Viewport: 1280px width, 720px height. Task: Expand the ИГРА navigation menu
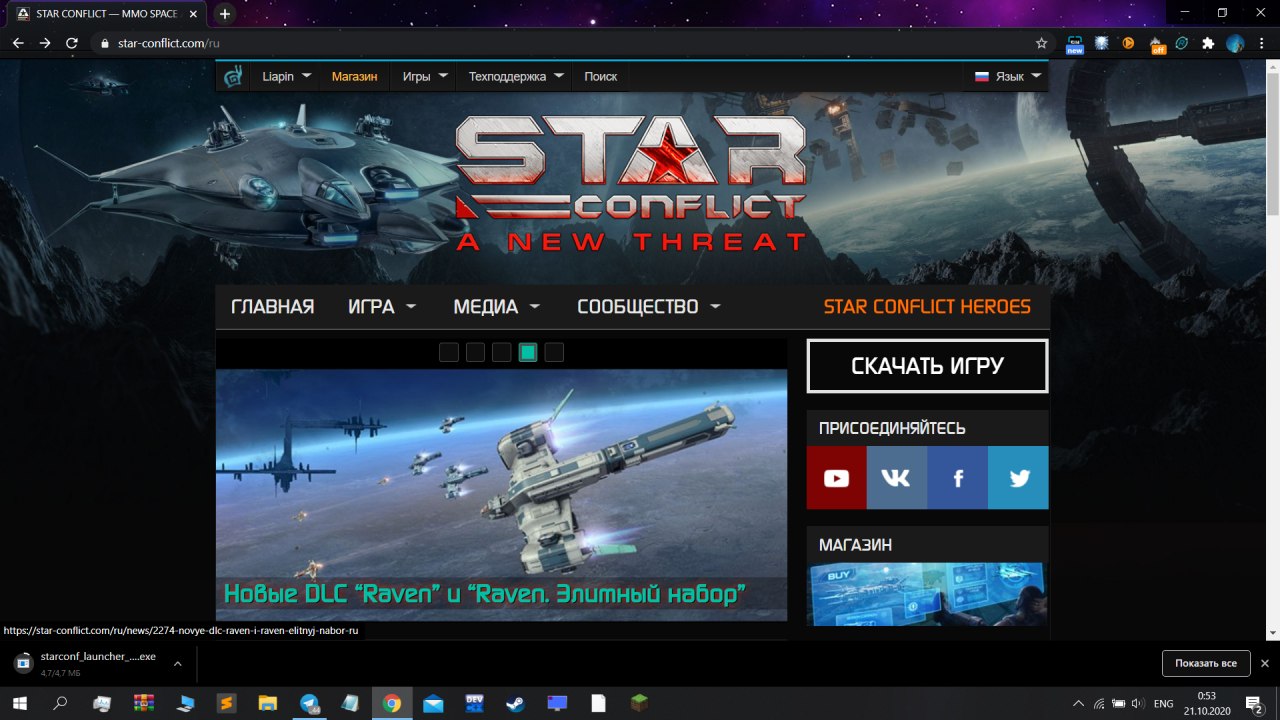pyautogui.click(x=382, y=307)
